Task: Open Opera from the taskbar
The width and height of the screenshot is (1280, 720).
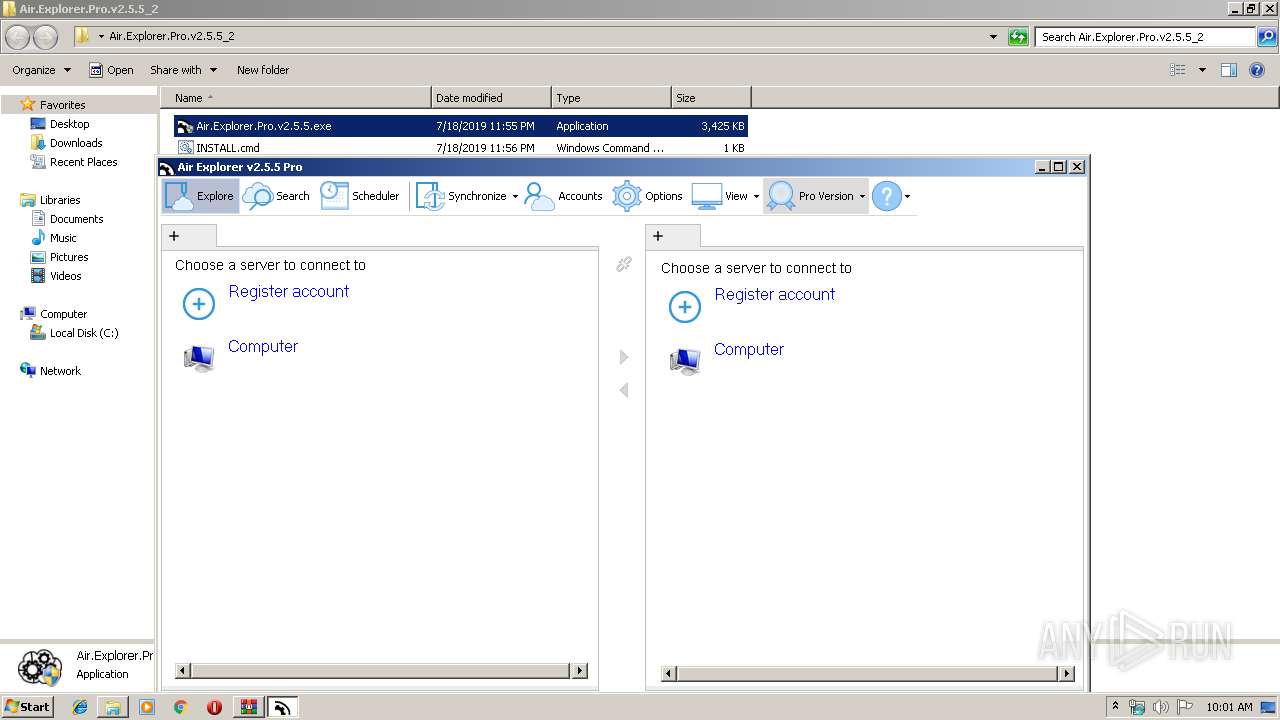Action: coord(214,707)
